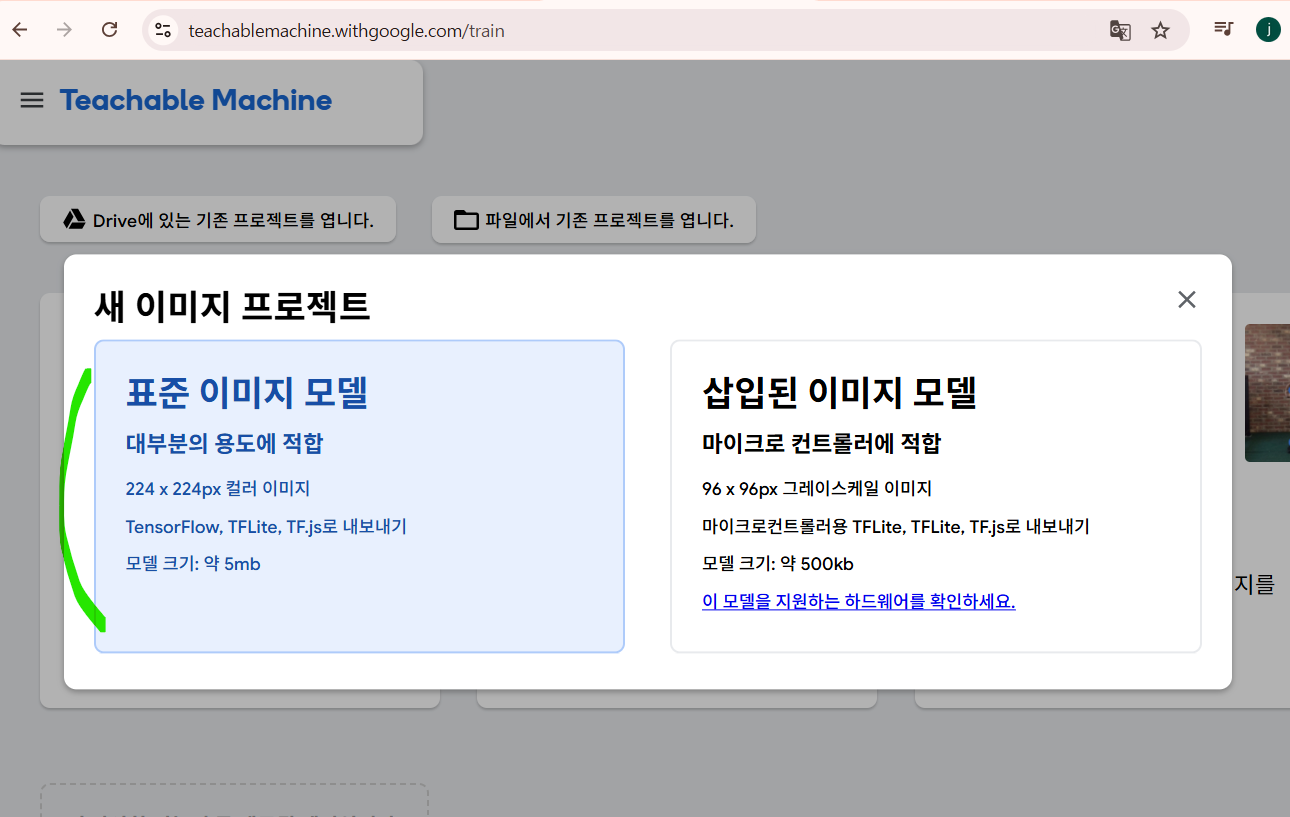Click the '모델 크기: 약 5mb' text
This screenshot has width=1290, height=817.
tap(193, 564)
